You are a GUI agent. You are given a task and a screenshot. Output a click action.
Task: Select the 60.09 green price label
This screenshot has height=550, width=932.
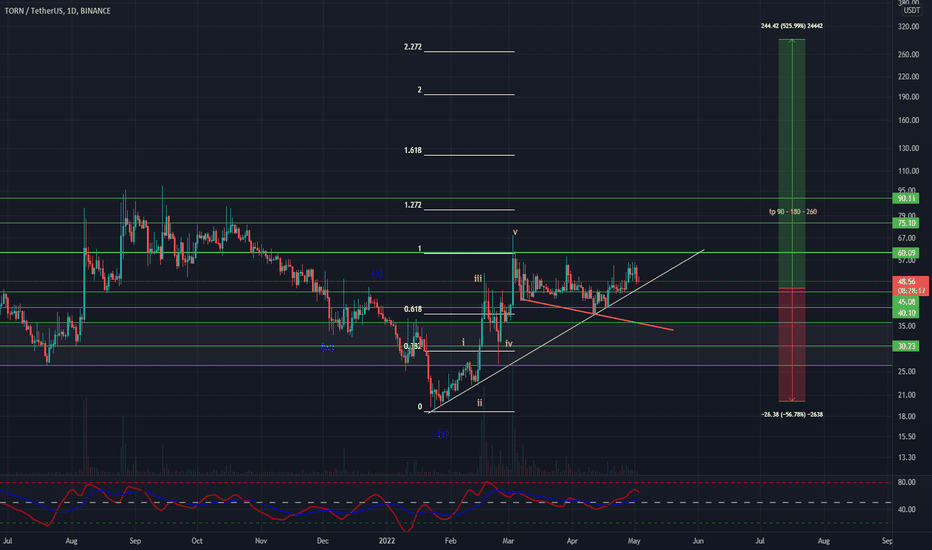(906, 253)
